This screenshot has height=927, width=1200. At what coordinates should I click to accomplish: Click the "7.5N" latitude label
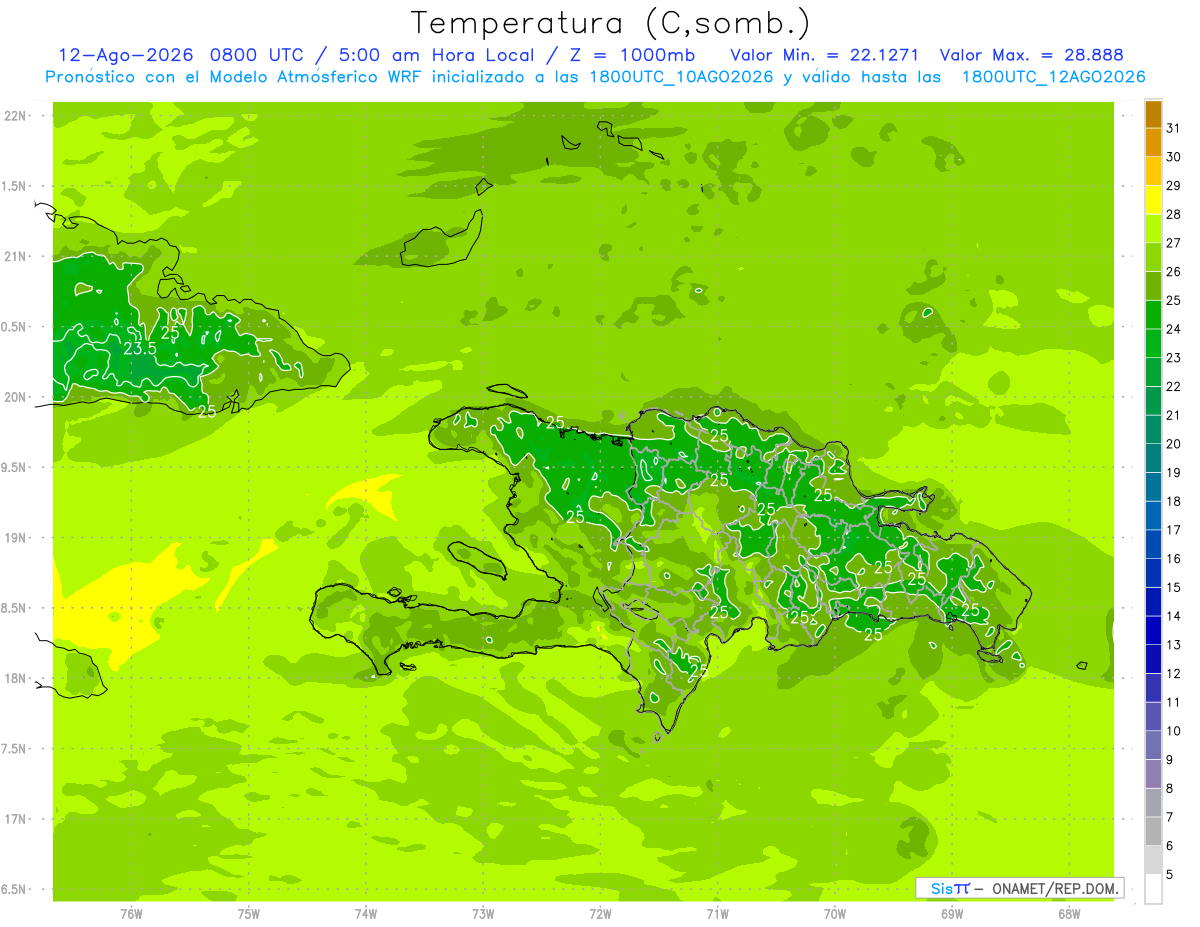pyautogui.click(x=14, y=749)
